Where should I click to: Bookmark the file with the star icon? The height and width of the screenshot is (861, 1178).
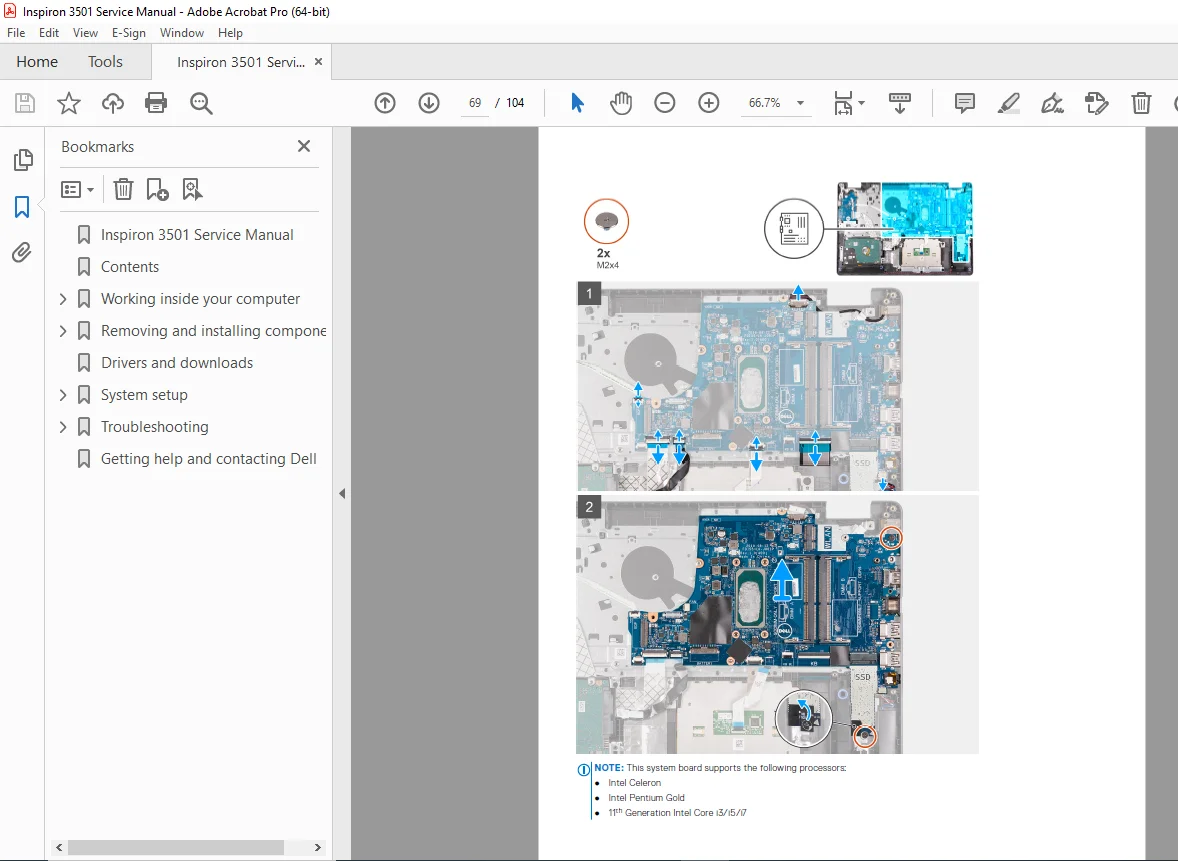[68, 103]
